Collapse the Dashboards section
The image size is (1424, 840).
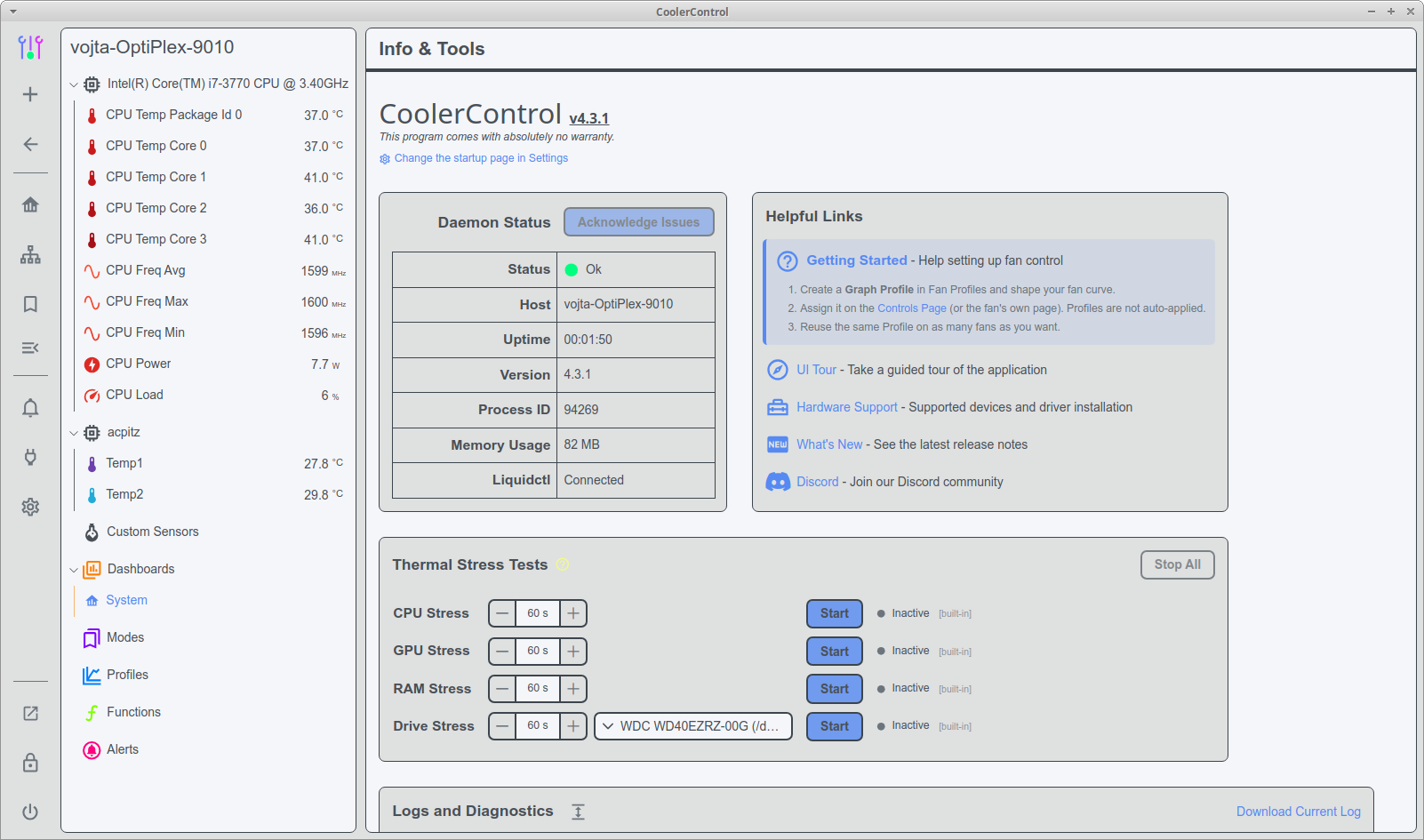74,570
